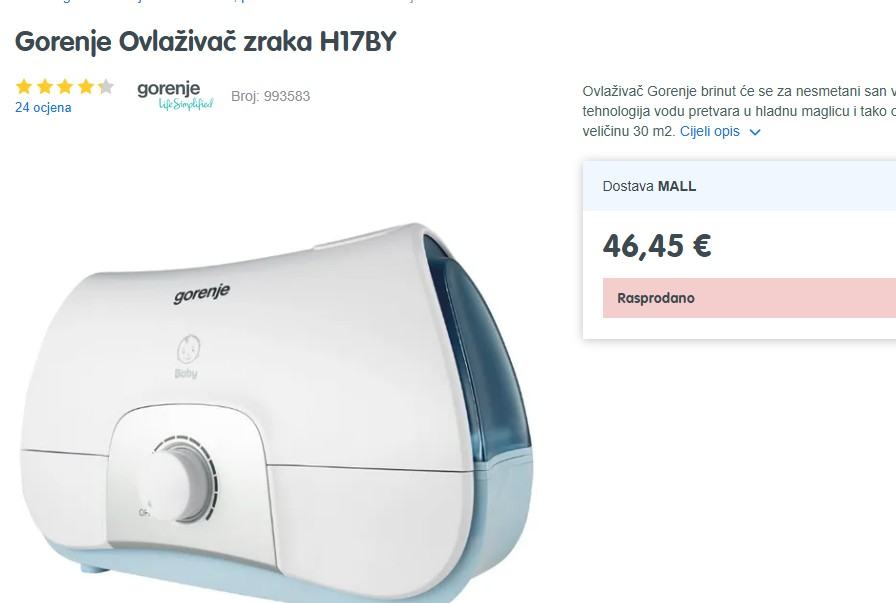Click the fourth gold rating star

tap(86, 87)
